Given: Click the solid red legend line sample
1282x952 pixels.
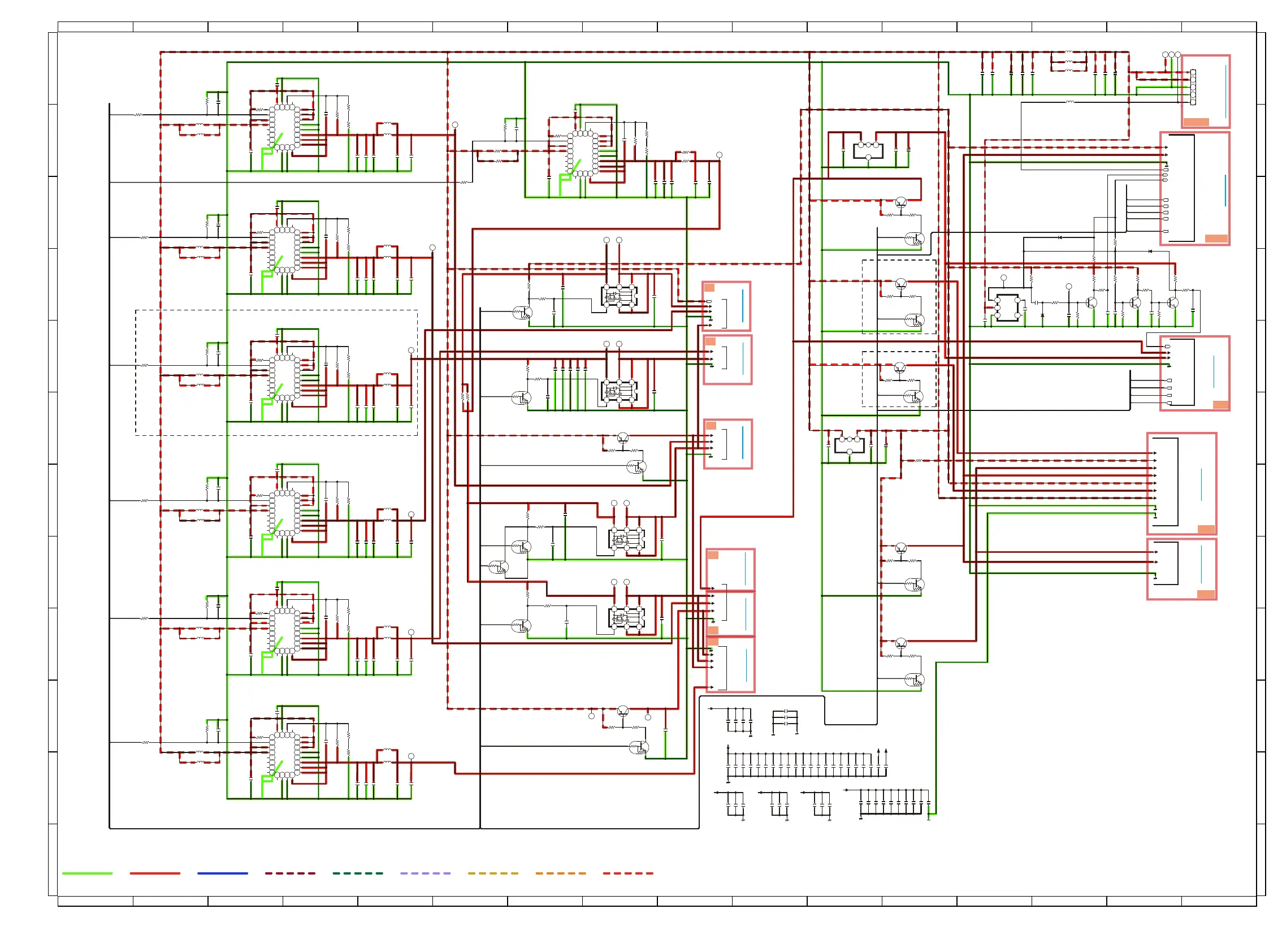Looking at the screenshot, I should [x=155, y=873].
